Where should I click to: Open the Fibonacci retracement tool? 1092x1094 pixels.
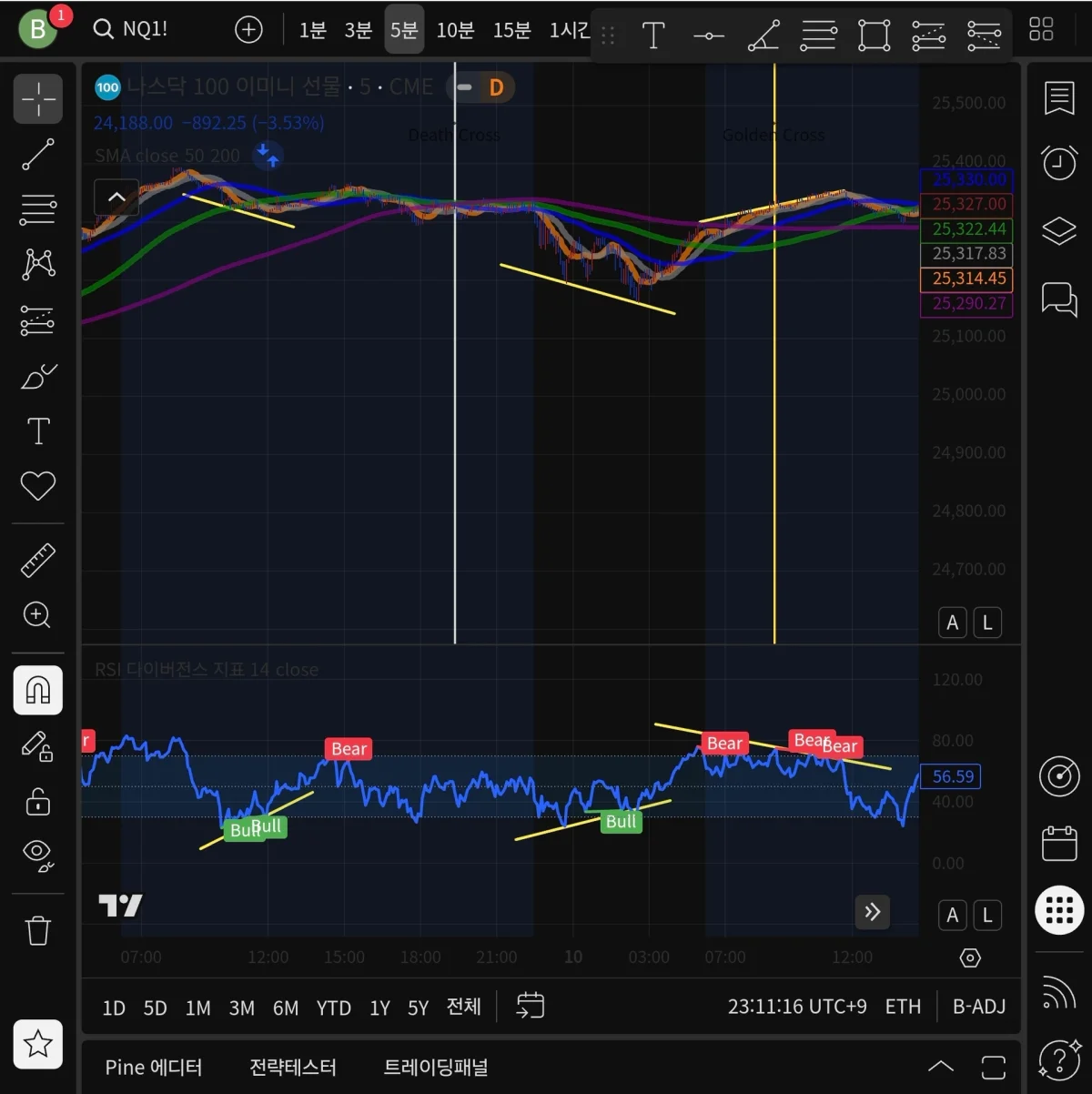coord(38,209)
